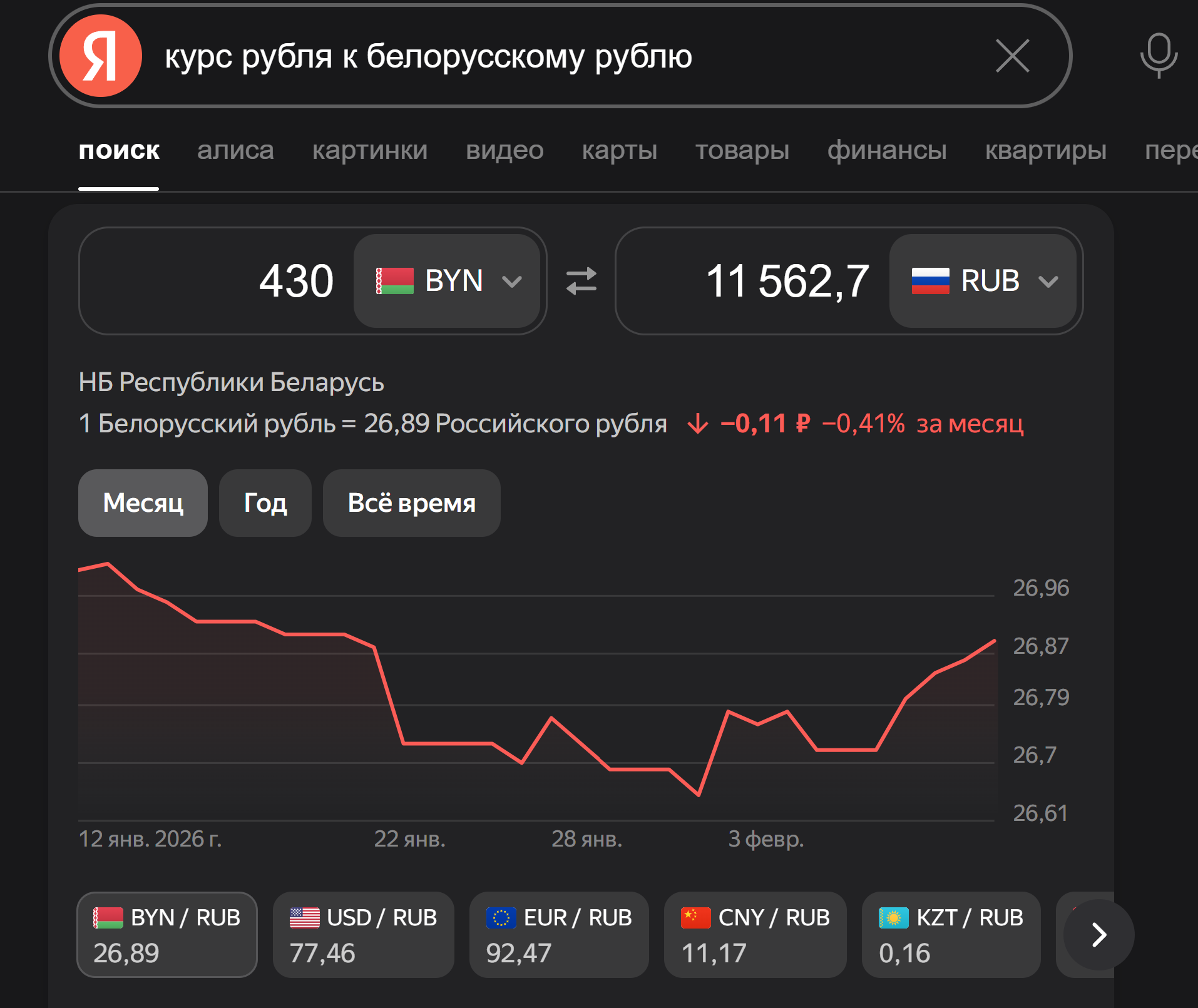This screenshot has width=1198, height=1008.
Task: Select the KZT / RUB currency pair chip
Action: point(951,935)
